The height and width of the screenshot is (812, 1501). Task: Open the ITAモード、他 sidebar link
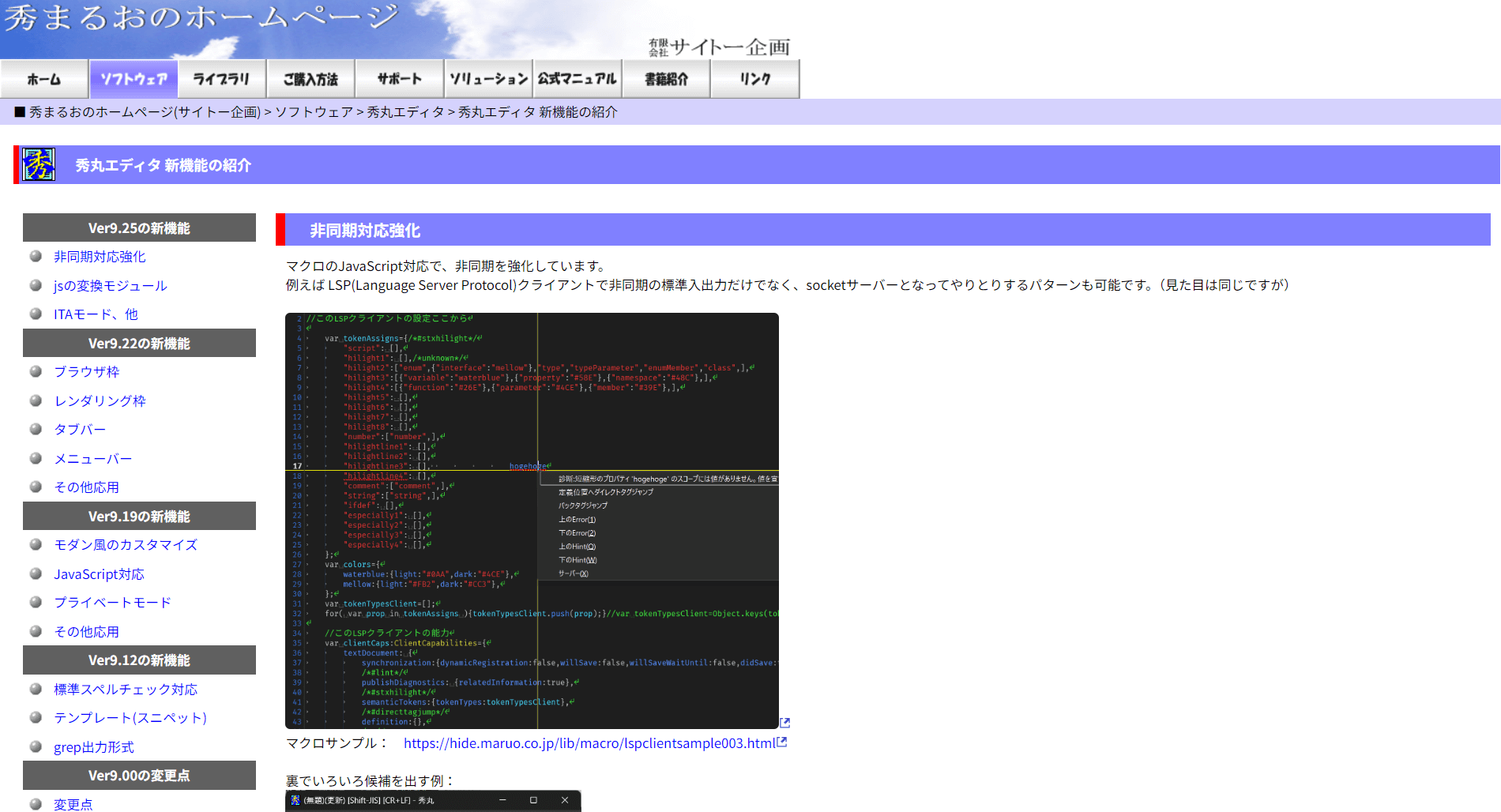[x=96, y=314]
